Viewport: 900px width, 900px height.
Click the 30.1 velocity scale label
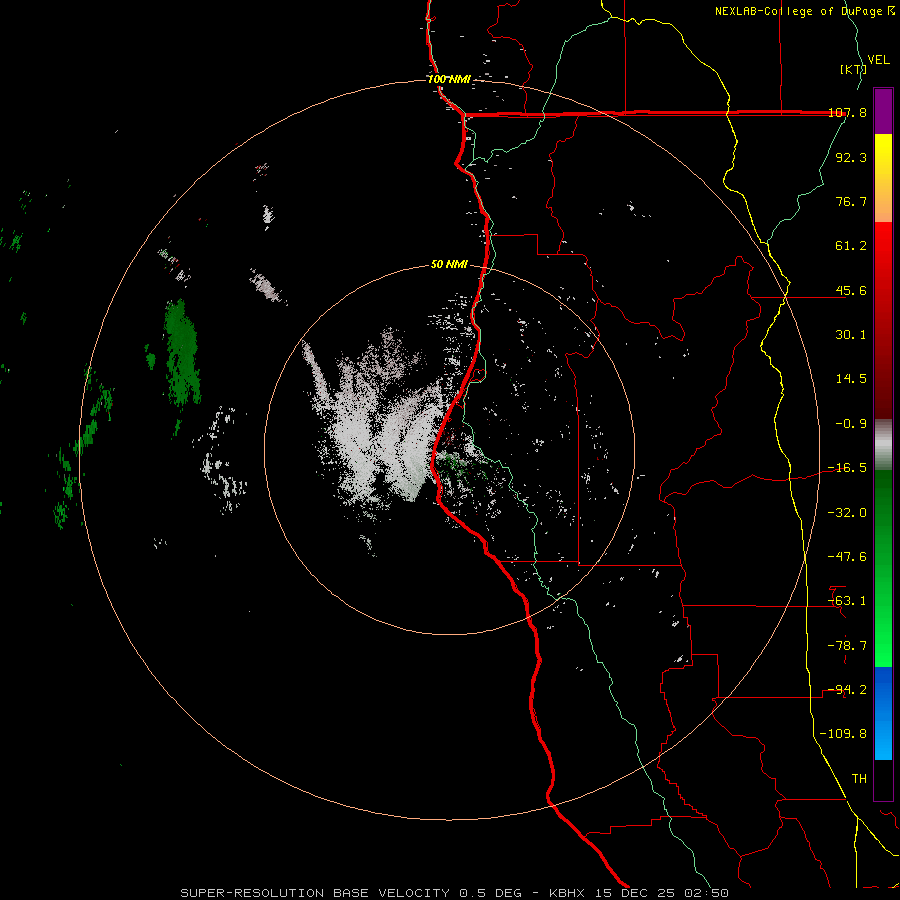(851, 335)
